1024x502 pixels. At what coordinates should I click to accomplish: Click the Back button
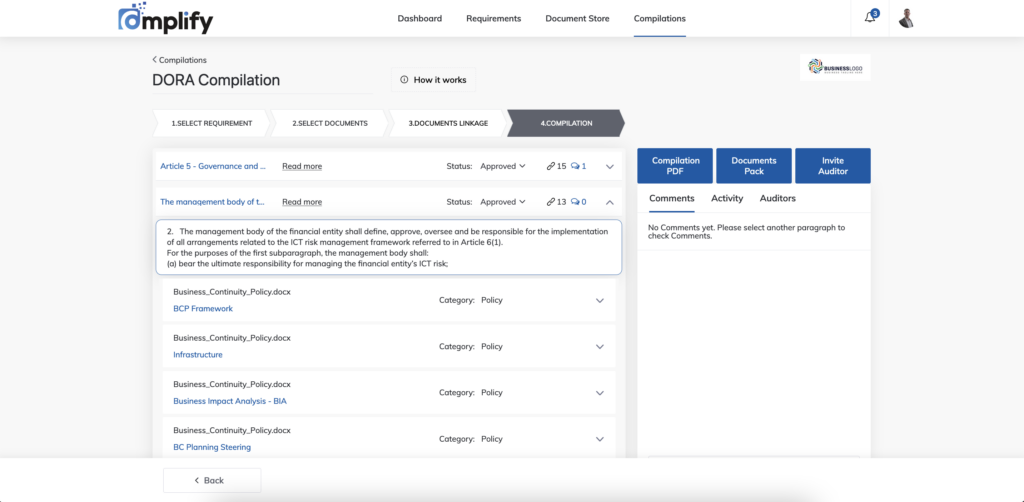[x=212, y=480]
